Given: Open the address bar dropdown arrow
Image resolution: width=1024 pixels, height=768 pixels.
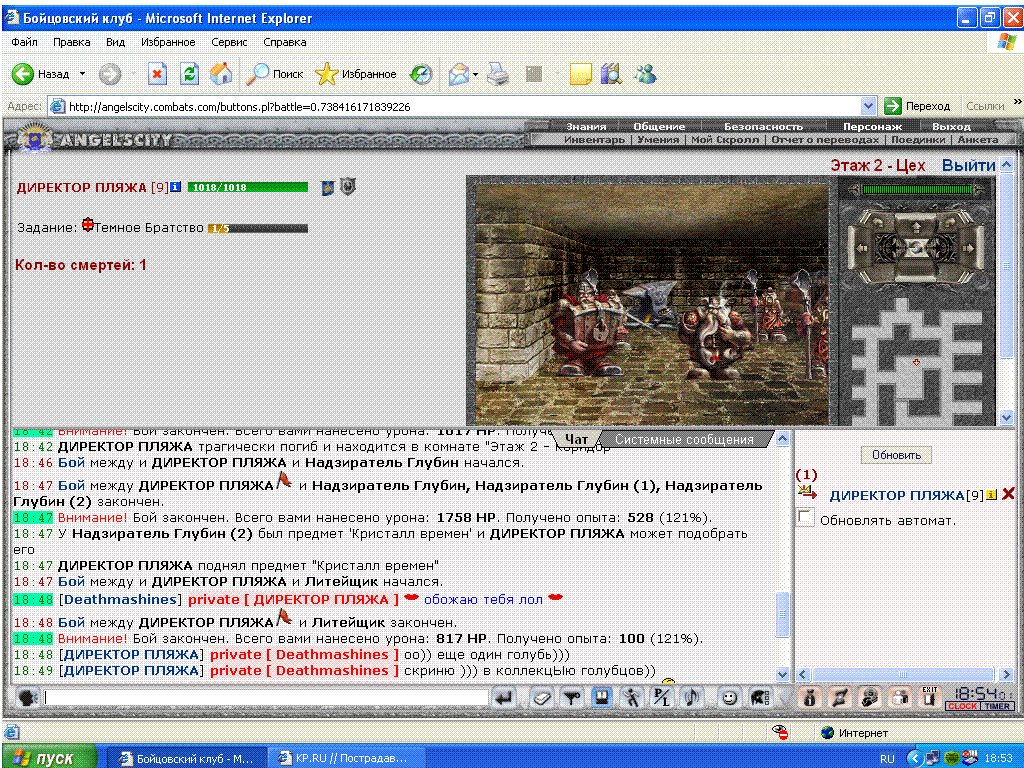Looking at the screenshot, I should click(868, 106).
